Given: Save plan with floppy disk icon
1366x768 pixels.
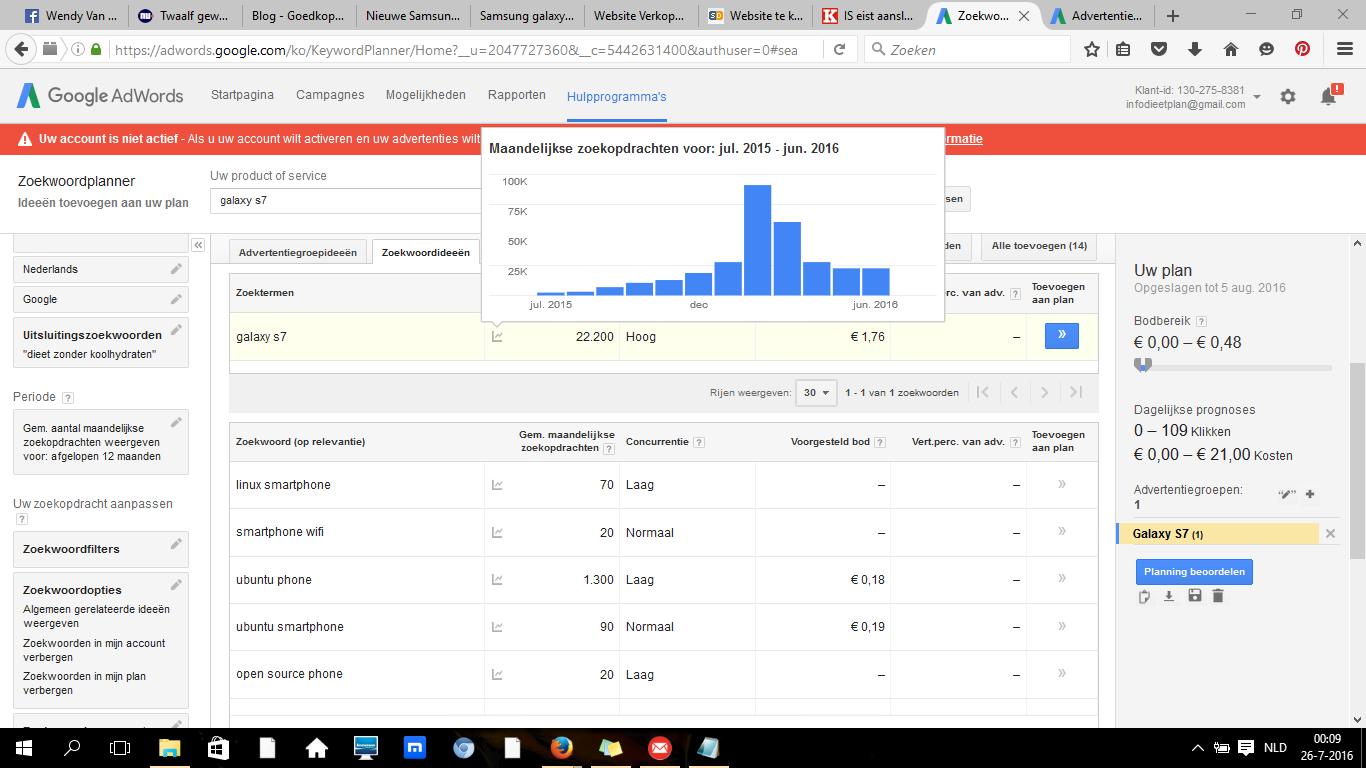Looking at the screenshot, I should [x=1194, y=597].
